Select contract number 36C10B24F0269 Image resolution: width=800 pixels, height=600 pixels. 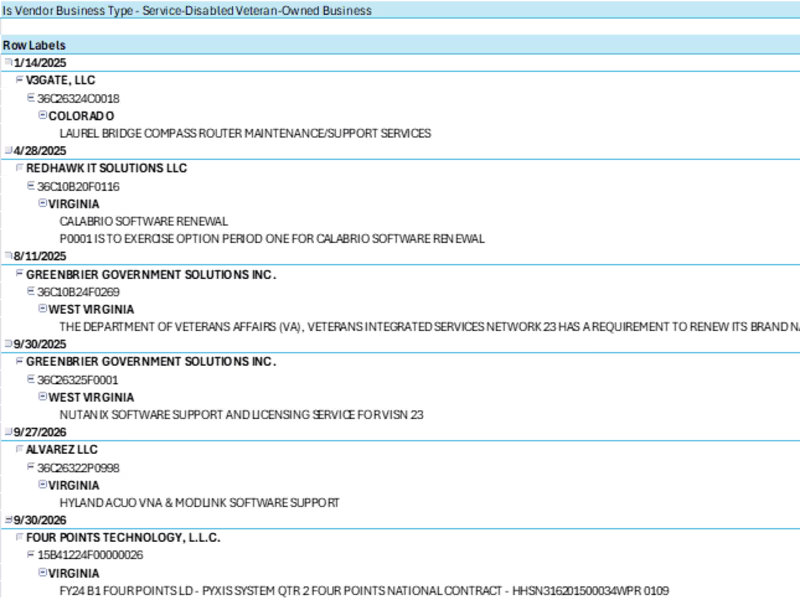click(x=79, y=292)
